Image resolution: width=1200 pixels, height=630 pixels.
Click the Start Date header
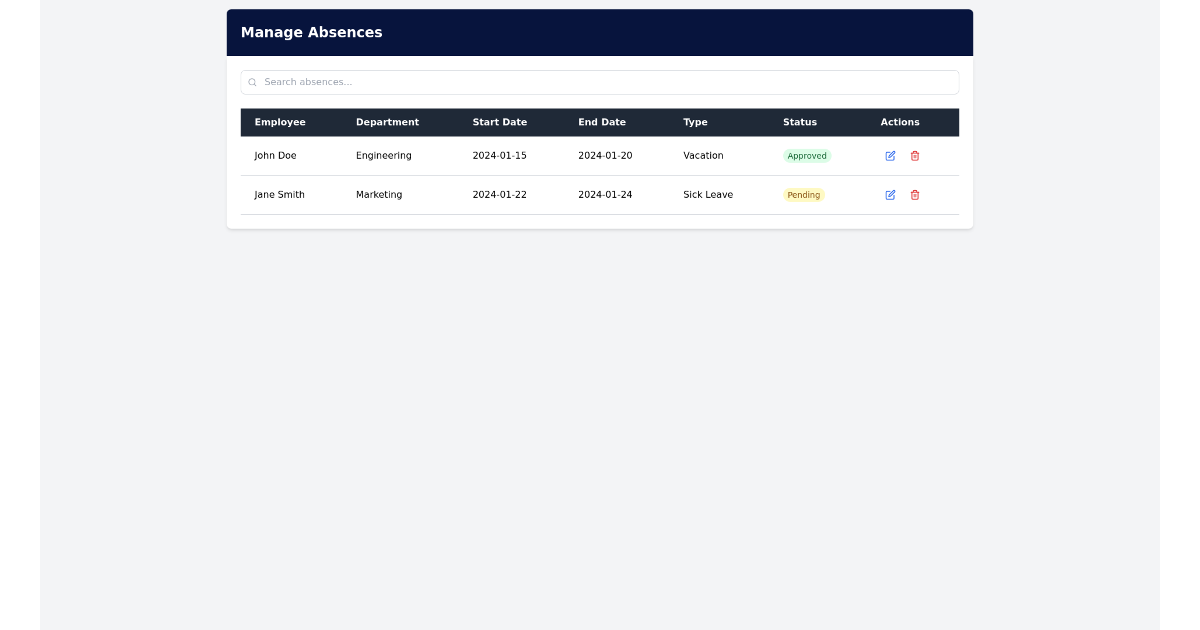click(x=500, y=122)
